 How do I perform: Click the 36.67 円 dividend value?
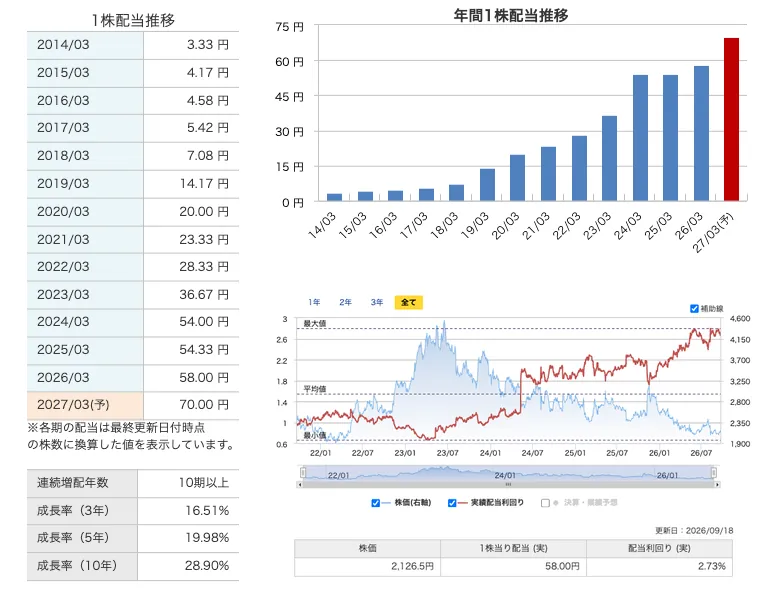204,294
